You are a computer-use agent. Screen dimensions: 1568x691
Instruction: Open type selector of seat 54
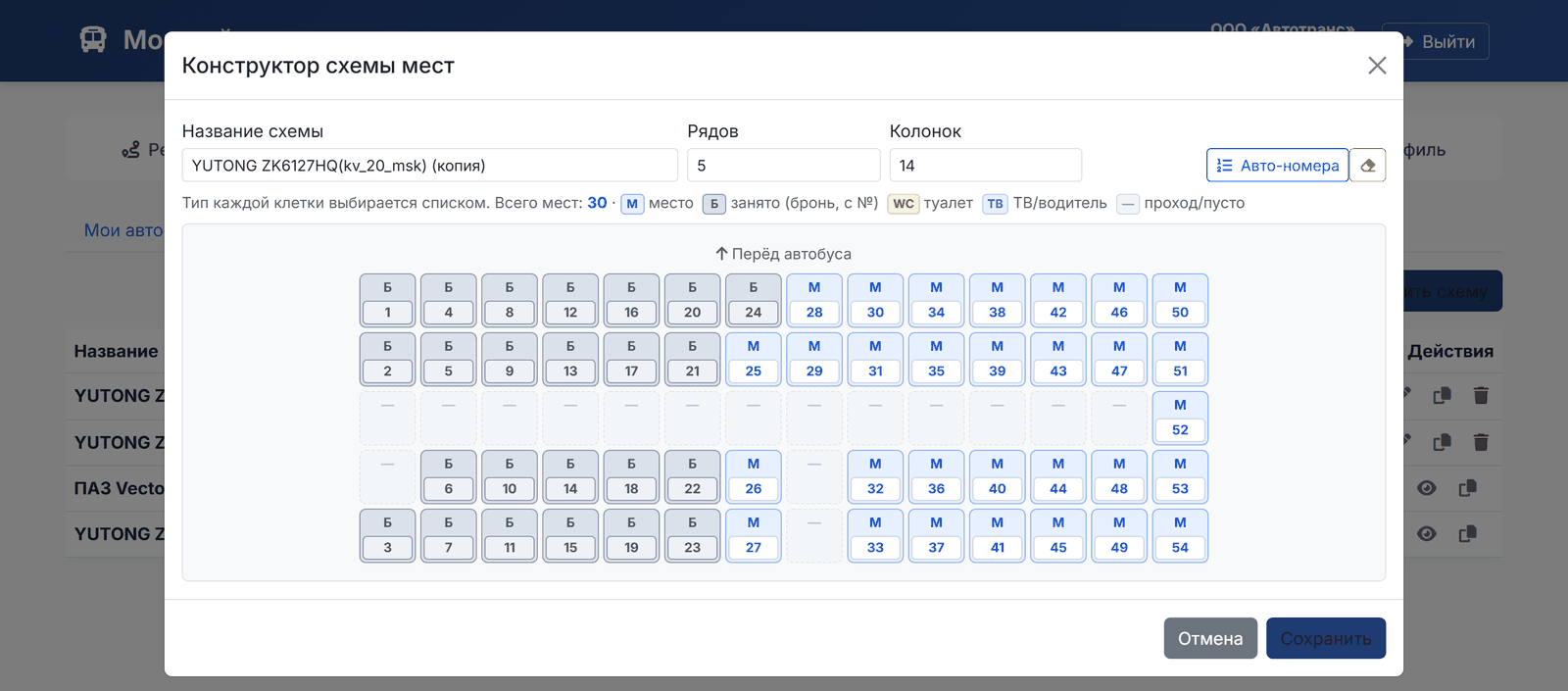coord(1180,523)
